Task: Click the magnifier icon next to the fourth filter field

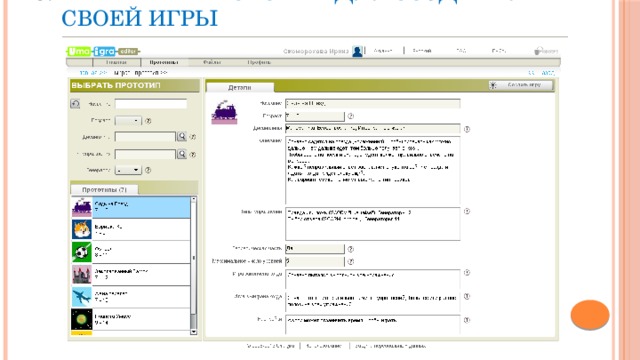Action: coord(182,154)
